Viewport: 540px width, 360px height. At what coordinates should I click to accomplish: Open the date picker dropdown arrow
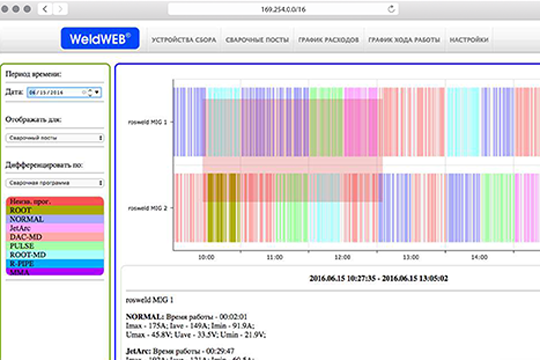click(97, 92)
